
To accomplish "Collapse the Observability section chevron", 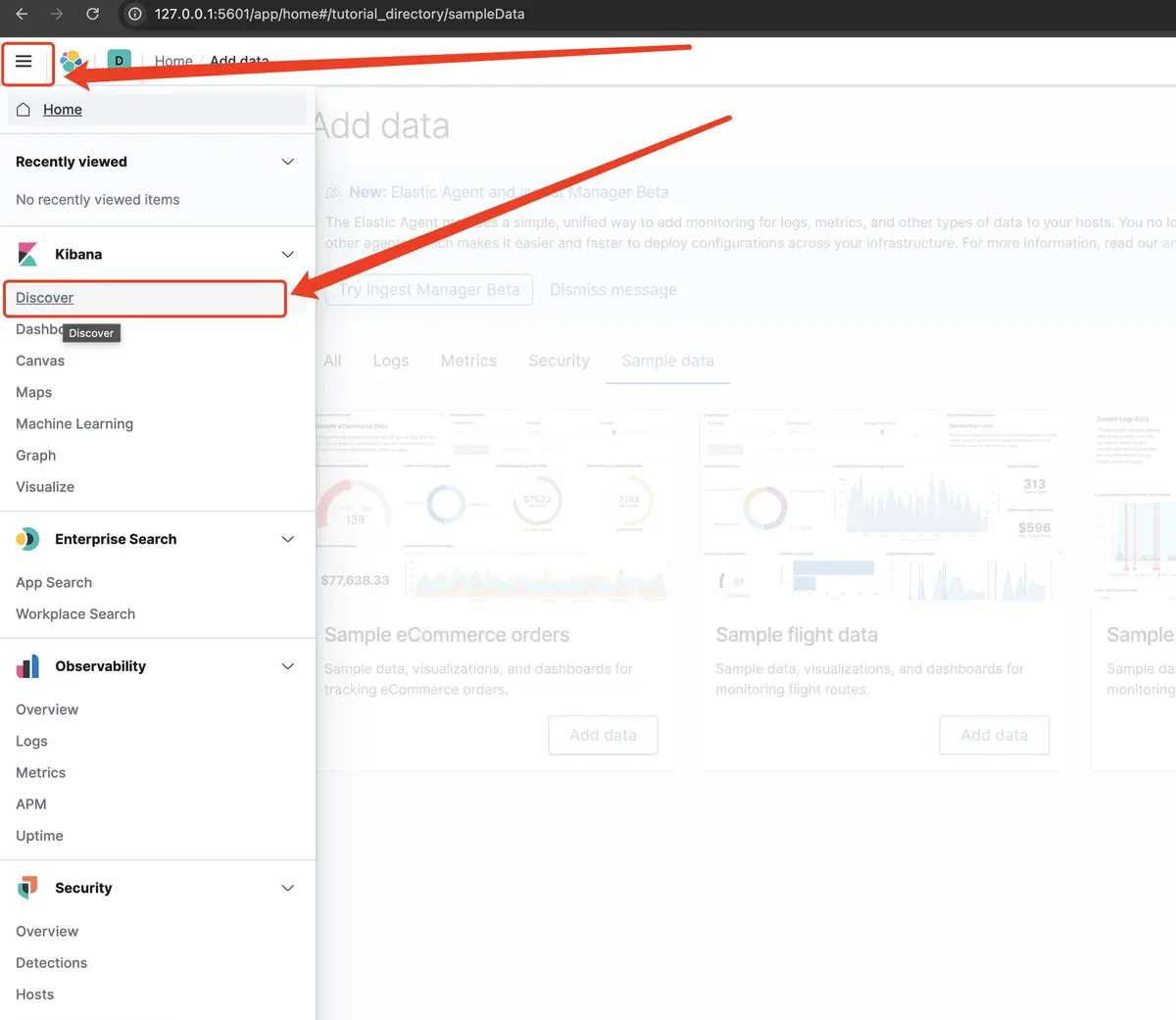I will tap(288, 666).
